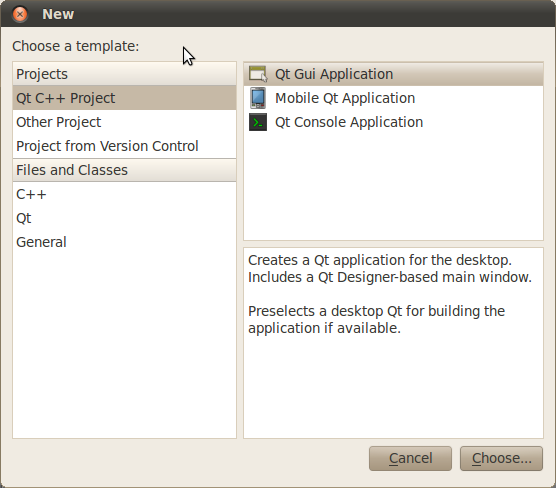
Task: Click the New dialog title bar
Action: click(278, 14)
